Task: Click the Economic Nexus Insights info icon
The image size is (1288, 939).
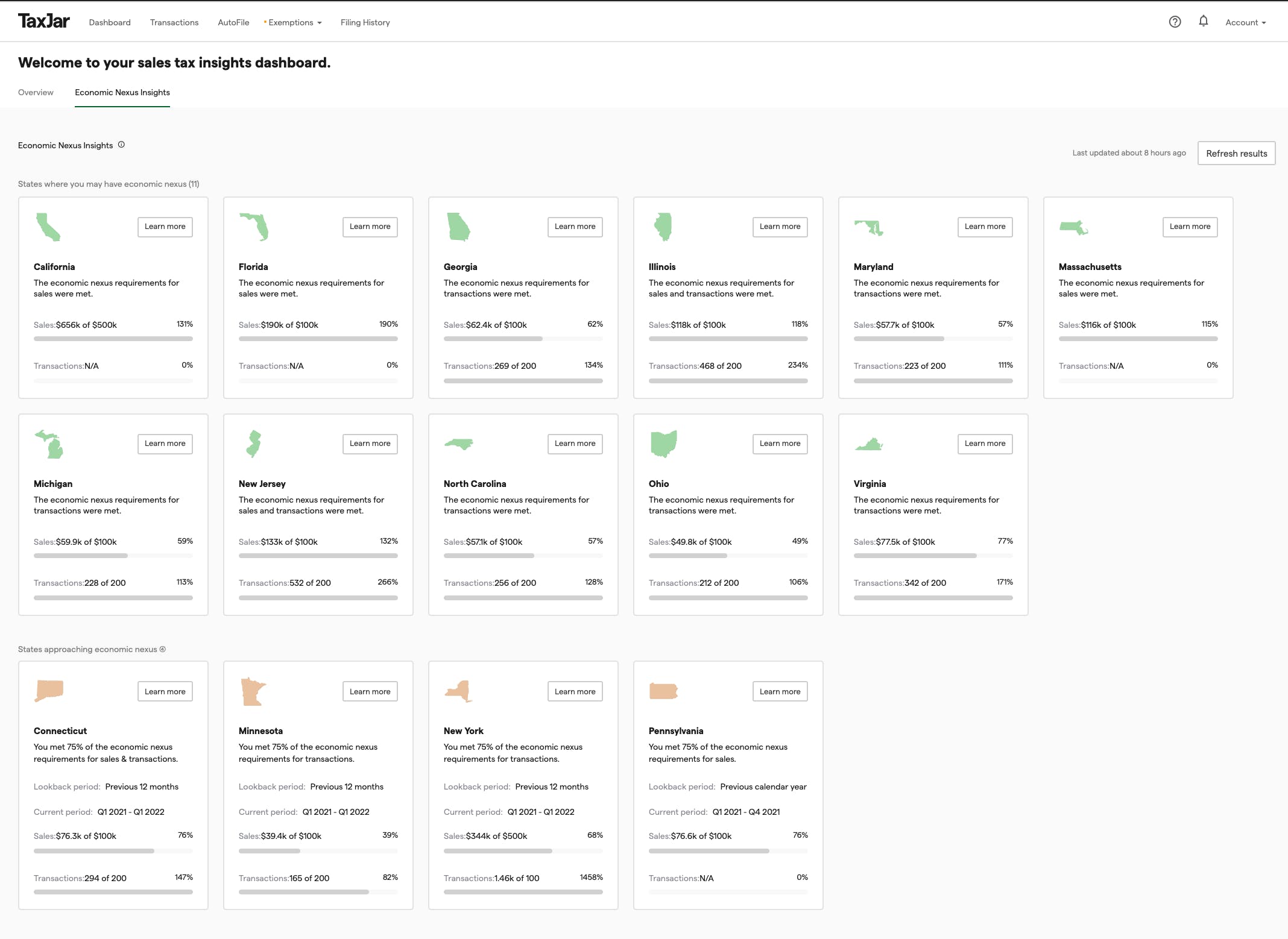Action: click(121, 145)
